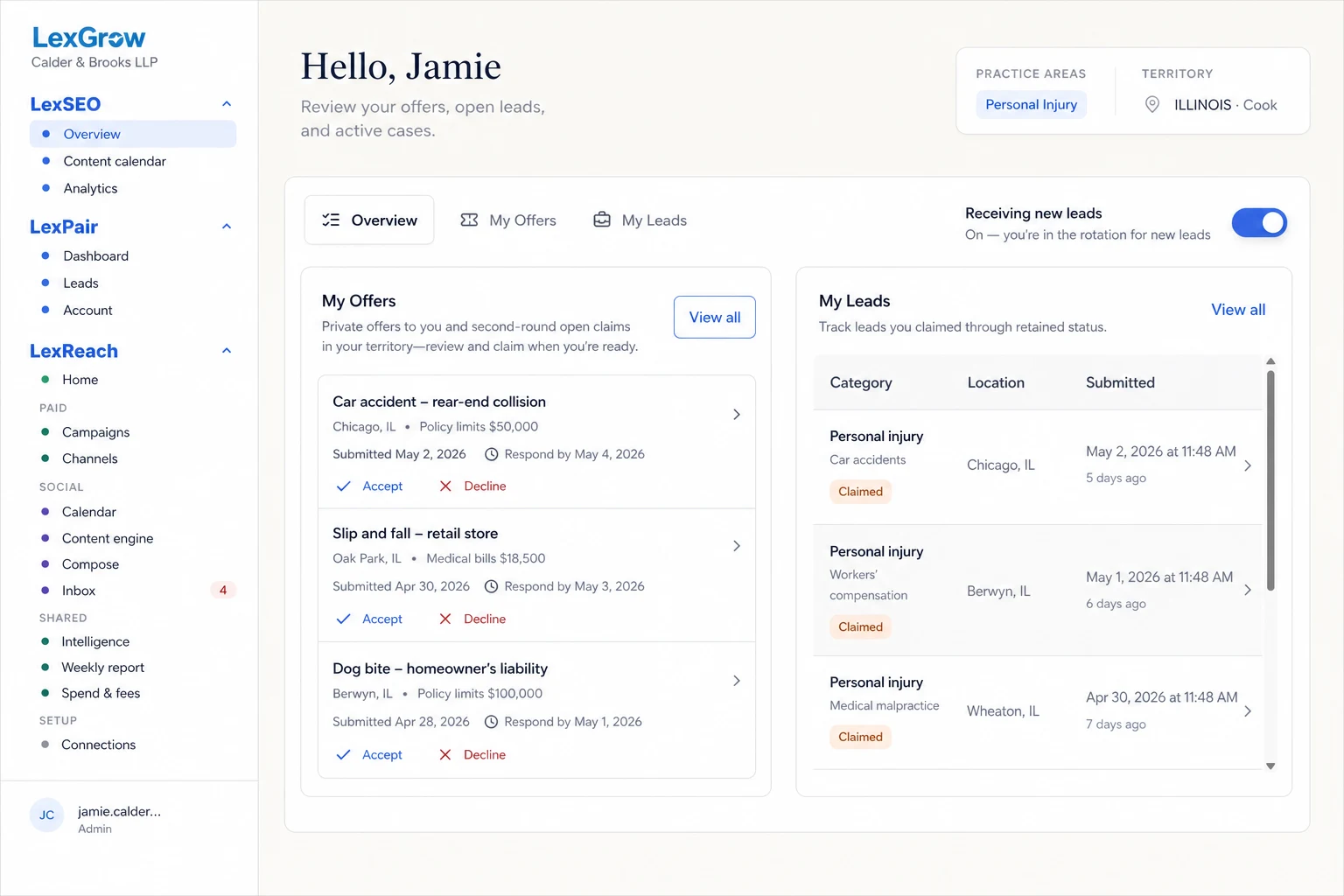Click the territory location pin icon
Screen dimensions: 1344x896
[x=1152, y=104]
